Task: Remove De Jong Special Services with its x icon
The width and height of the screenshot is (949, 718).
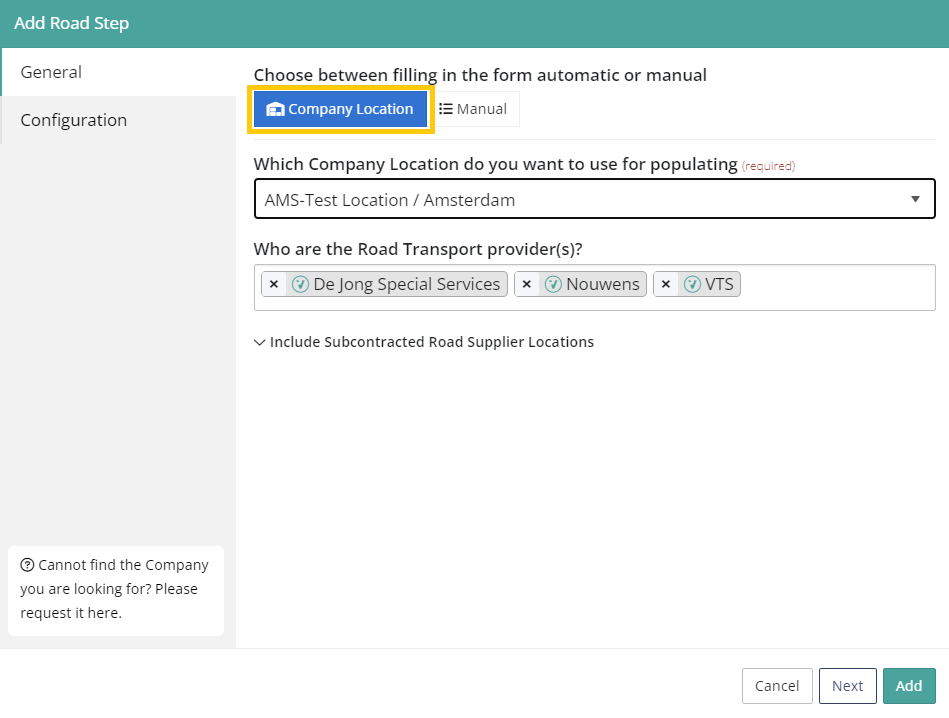Action: tap(274, 284)
